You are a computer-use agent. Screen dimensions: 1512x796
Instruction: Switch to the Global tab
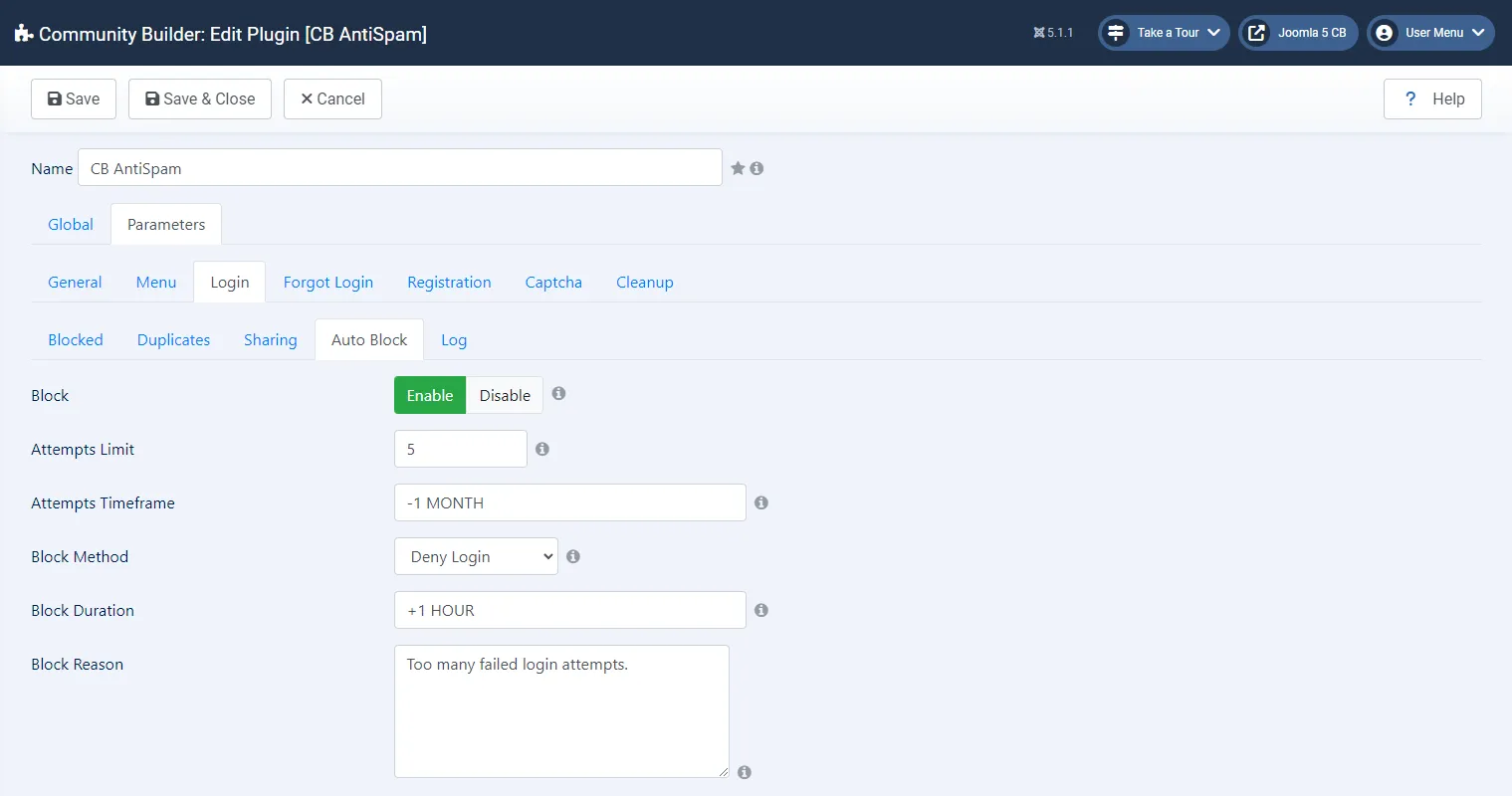[71, 224]
